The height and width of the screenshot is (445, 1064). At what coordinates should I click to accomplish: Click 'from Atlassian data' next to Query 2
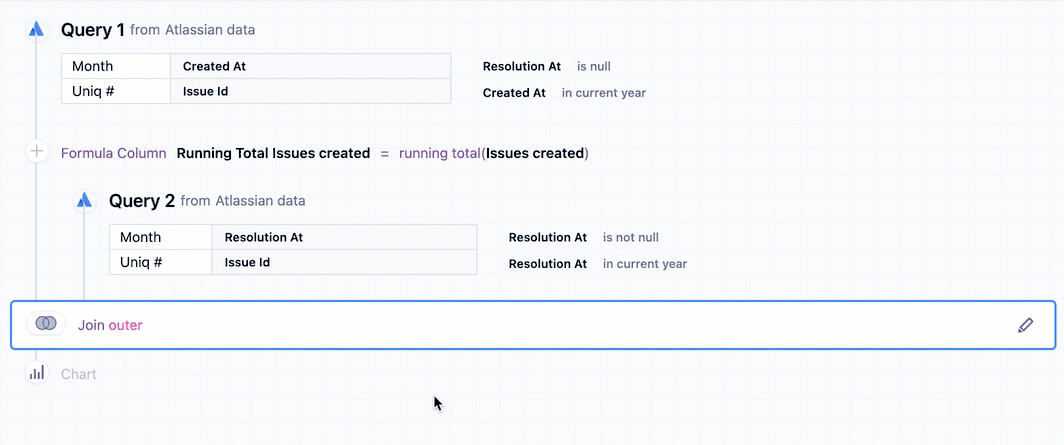[243, 201]
